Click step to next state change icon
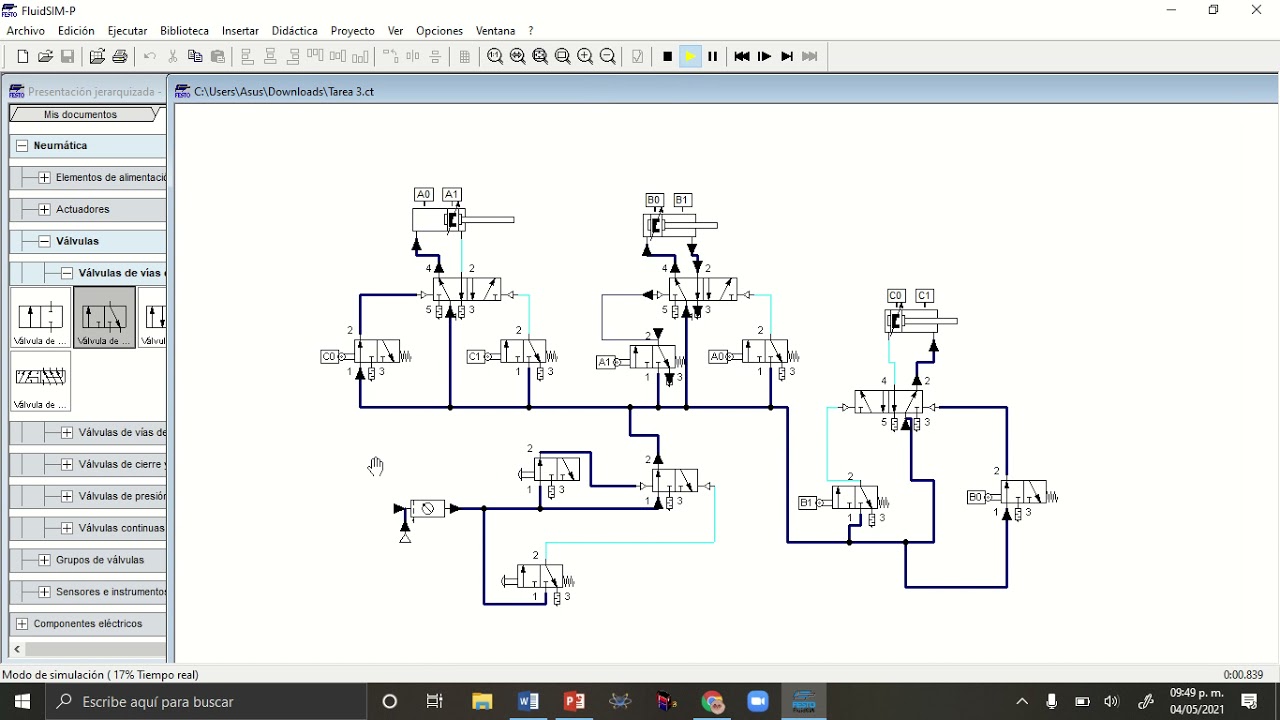1280x720 pixels. point(787,57)
